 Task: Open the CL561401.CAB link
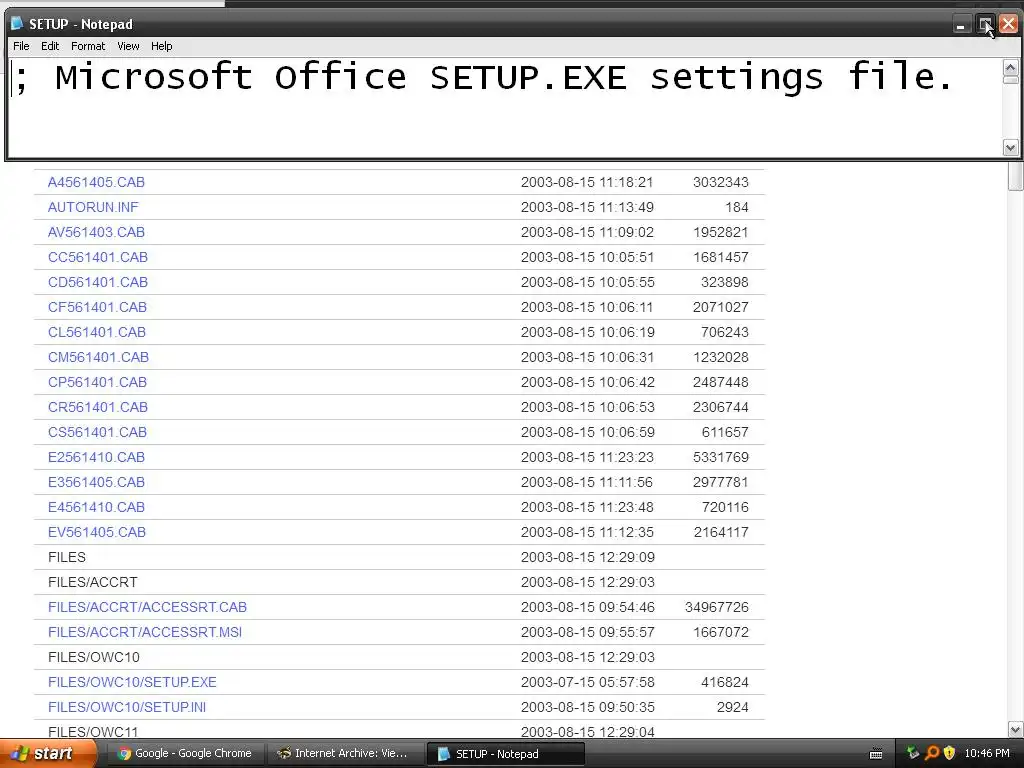[x=97, y=332]
